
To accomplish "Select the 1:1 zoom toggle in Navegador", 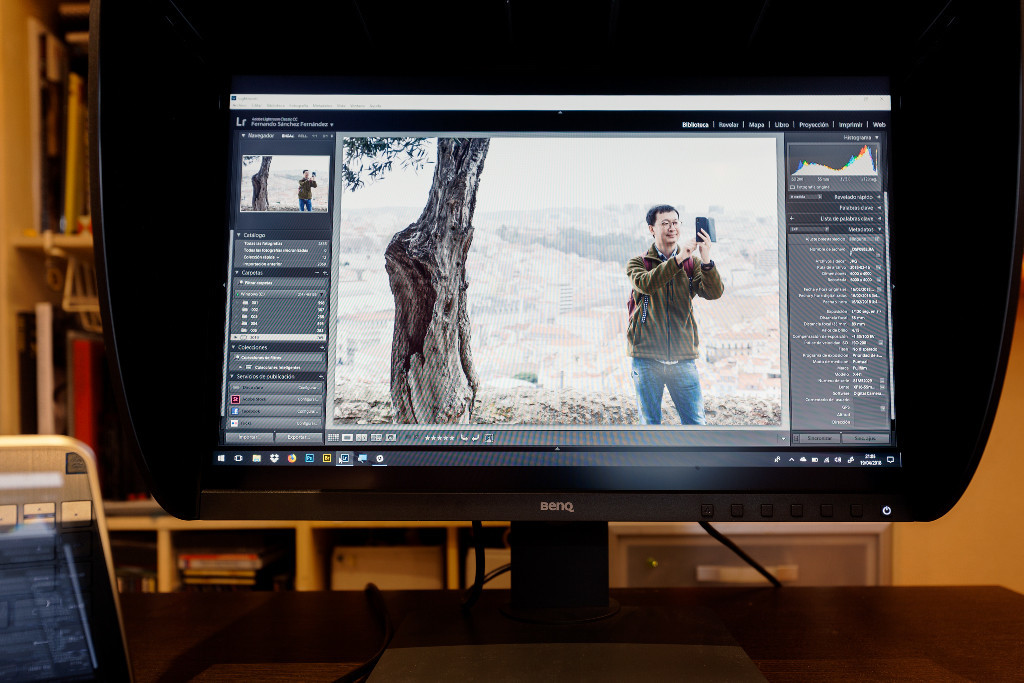I will pos(314,137).
